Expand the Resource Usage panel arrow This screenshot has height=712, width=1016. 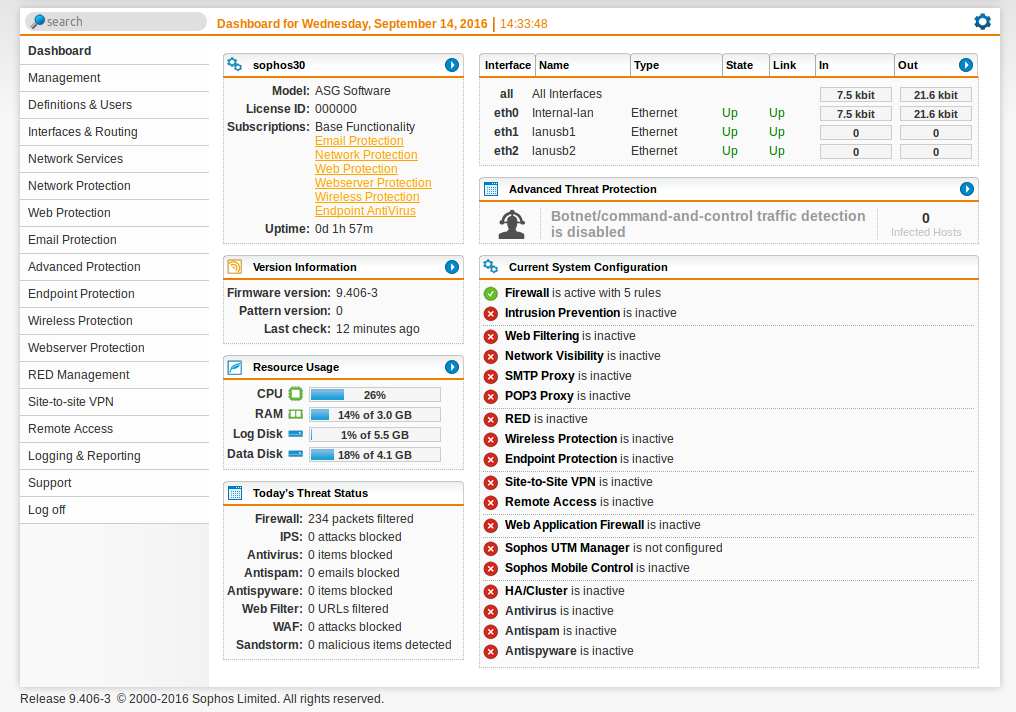tap(452, 367)
